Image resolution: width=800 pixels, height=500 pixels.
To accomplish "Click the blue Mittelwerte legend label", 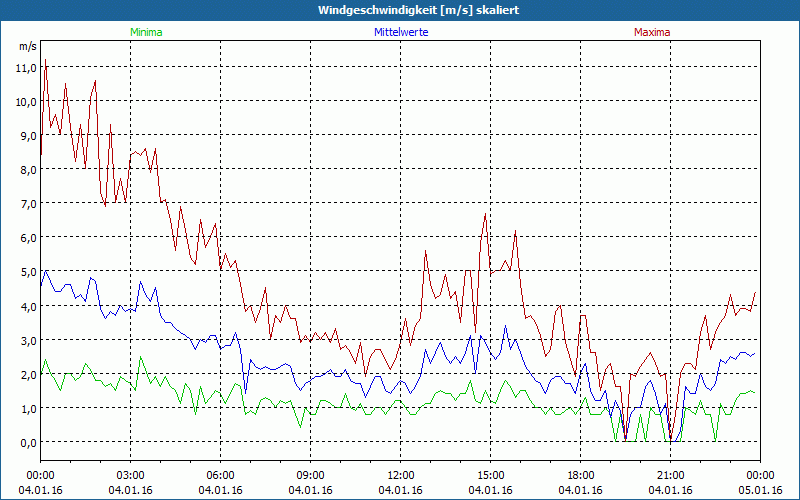I will (x=401, y=32).
